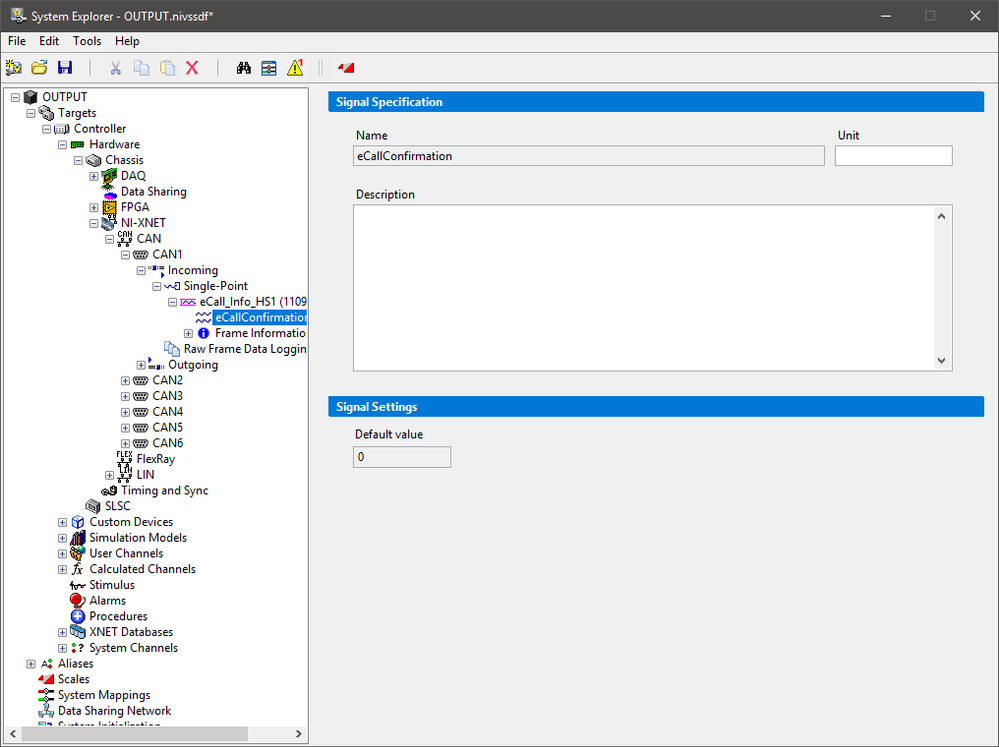The height and width of the screenshot is (747, 999).
Task: Select the Raw Frame Data Logging item
Action: click(x=245, y=349)
